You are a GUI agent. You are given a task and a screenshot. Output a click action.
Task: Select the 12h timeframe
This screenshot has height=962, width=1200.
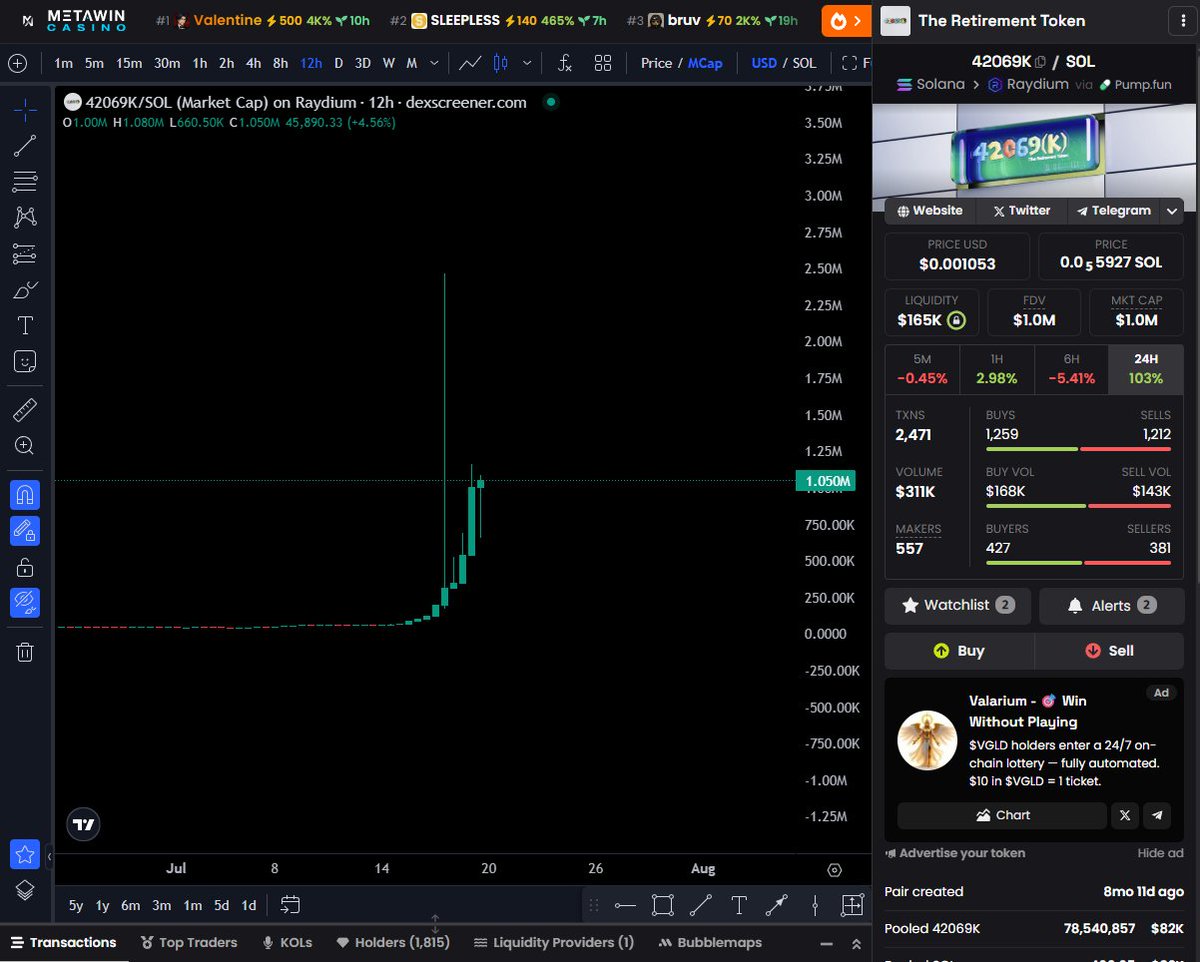pyautogui.click(x=311, y=63)
